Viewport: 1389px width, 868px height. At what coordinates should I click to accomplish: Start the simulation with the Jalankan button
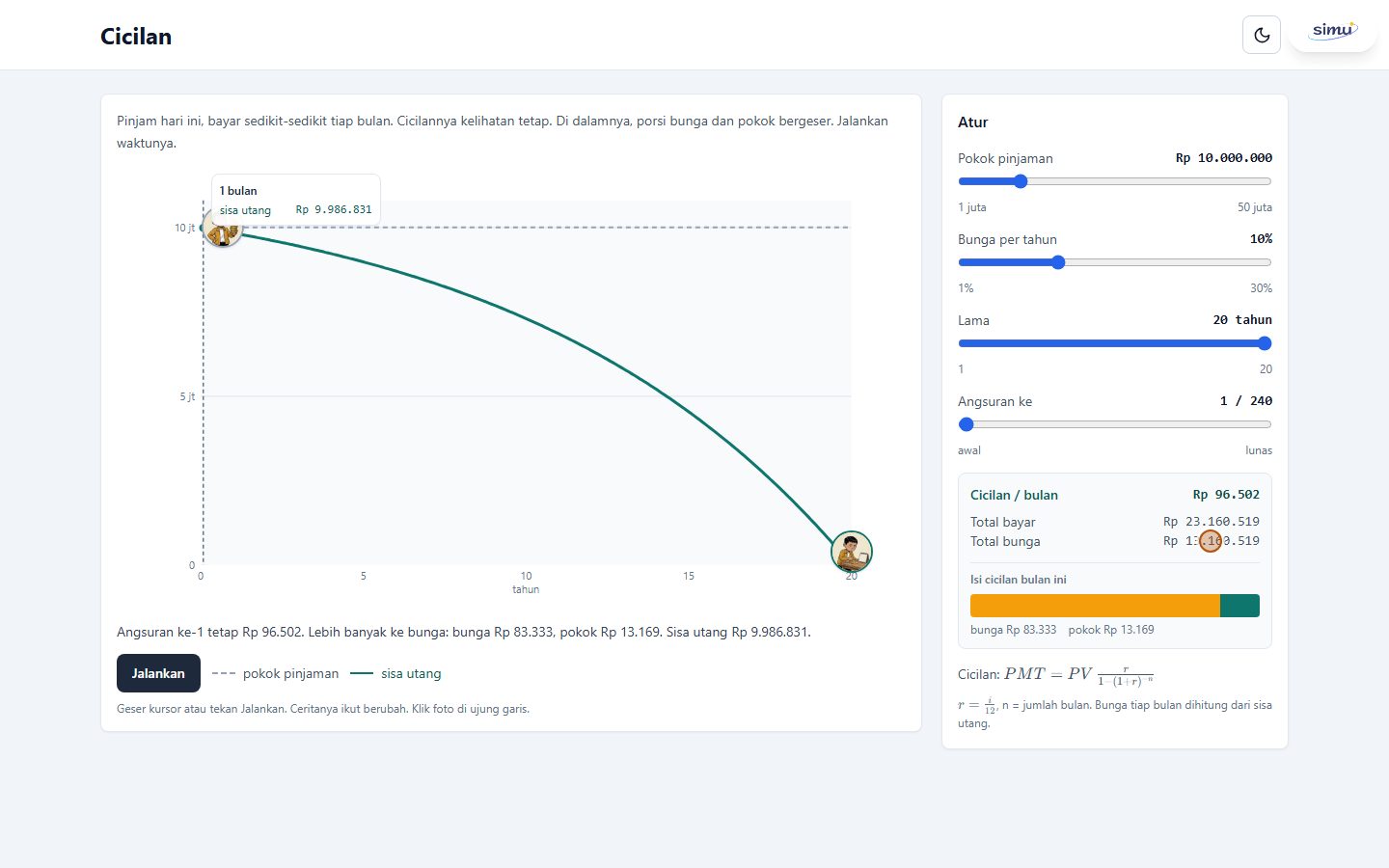[x=158, y=673]
